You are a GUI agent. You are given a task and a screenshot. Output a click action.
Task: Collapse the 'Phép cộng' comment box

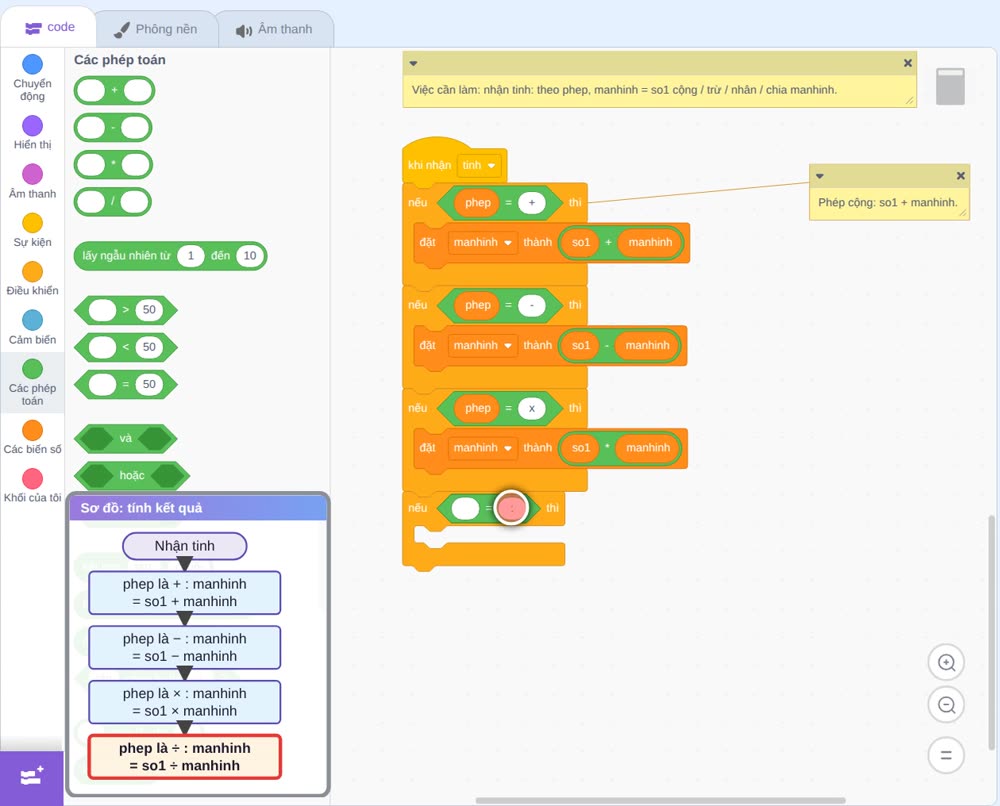820,176
